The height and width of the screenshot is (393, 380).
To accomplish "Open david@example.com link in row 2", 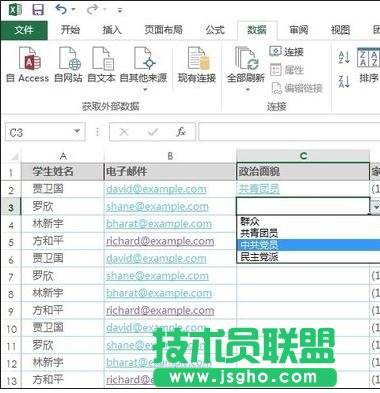I will 156,189.
